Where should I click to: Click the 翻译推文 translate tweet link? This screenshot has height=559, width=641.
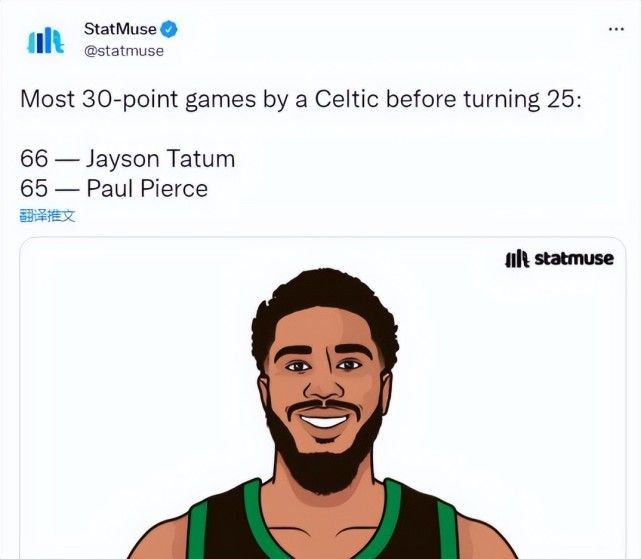(x=47, y=216)
